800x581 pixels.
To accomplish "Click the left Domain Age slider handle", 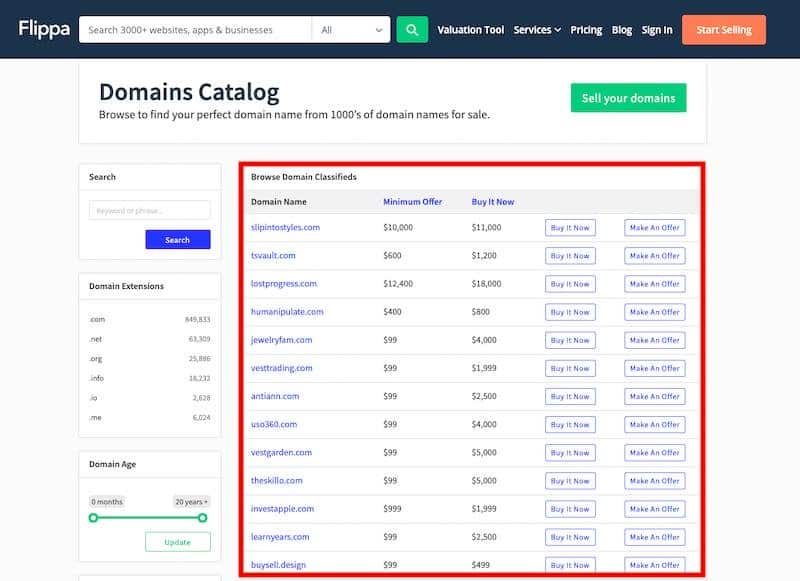I will (93, 518).
